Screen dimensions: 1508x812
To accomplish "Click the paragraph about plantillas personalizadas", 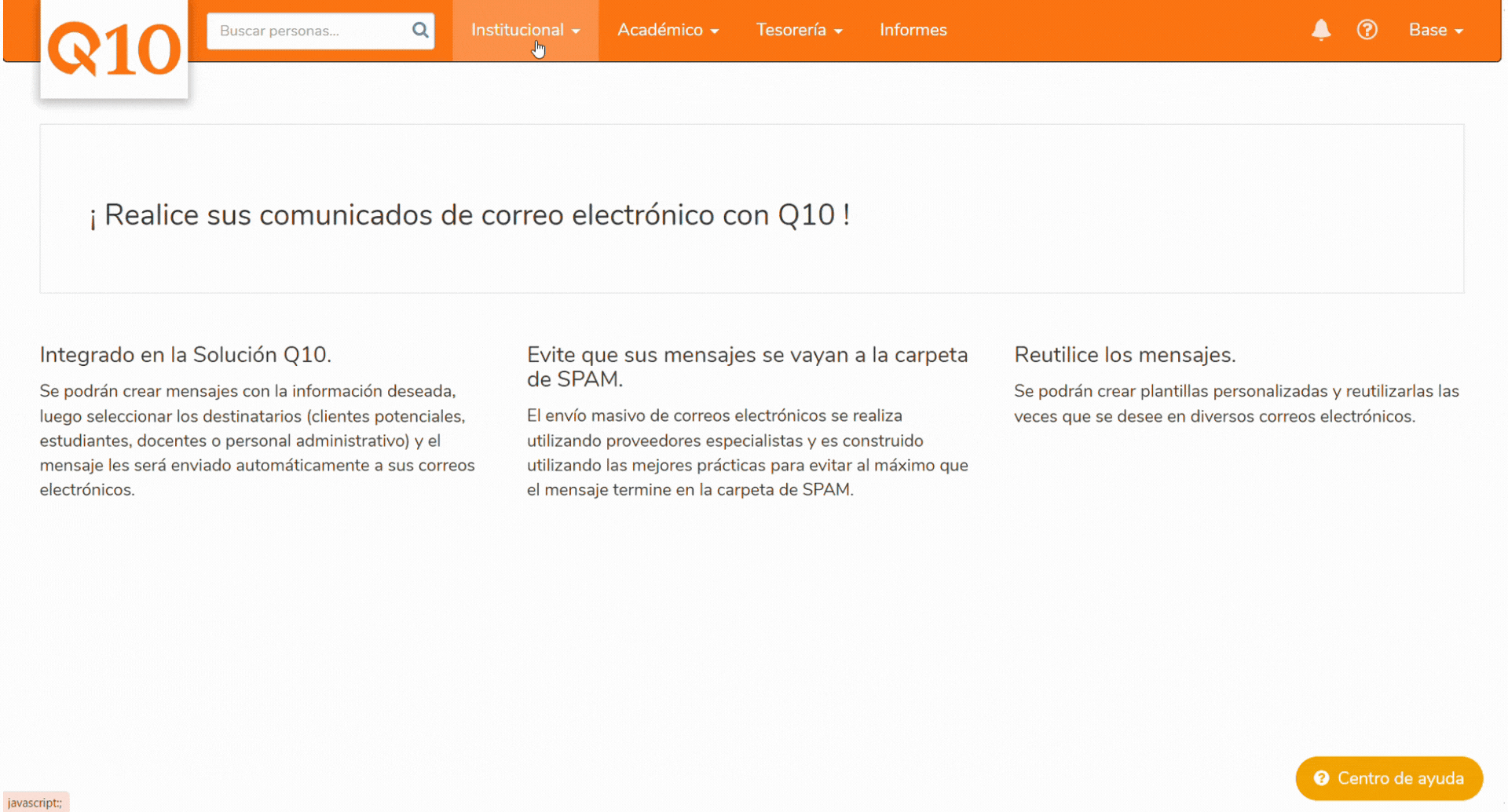I will [1236, 404].
